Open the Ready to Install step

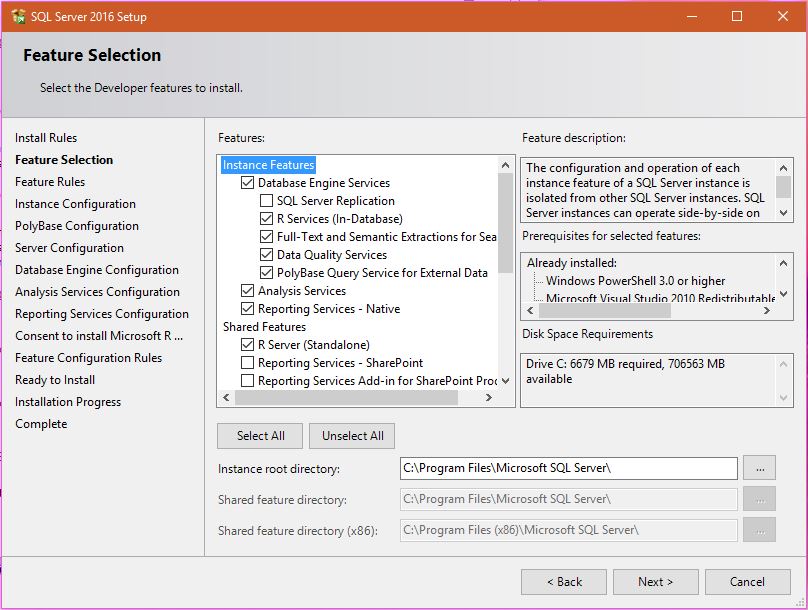coord(55,379)
